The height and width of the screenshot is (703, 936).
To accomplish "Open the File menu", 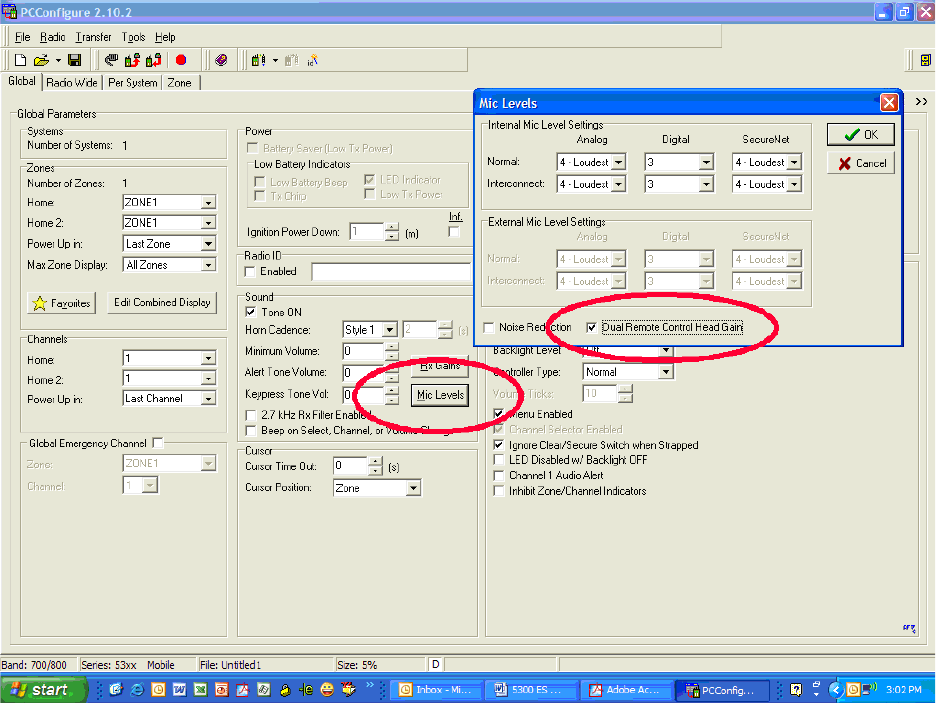I will (x=23, y=37).
